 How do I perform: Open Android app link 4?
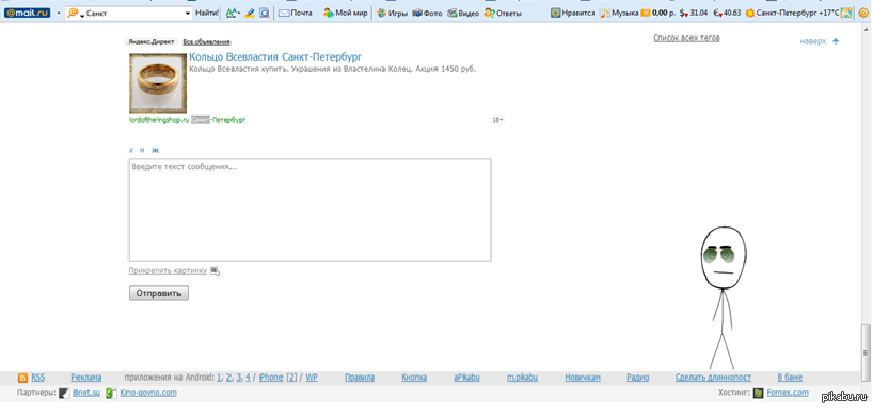(248, 377)
